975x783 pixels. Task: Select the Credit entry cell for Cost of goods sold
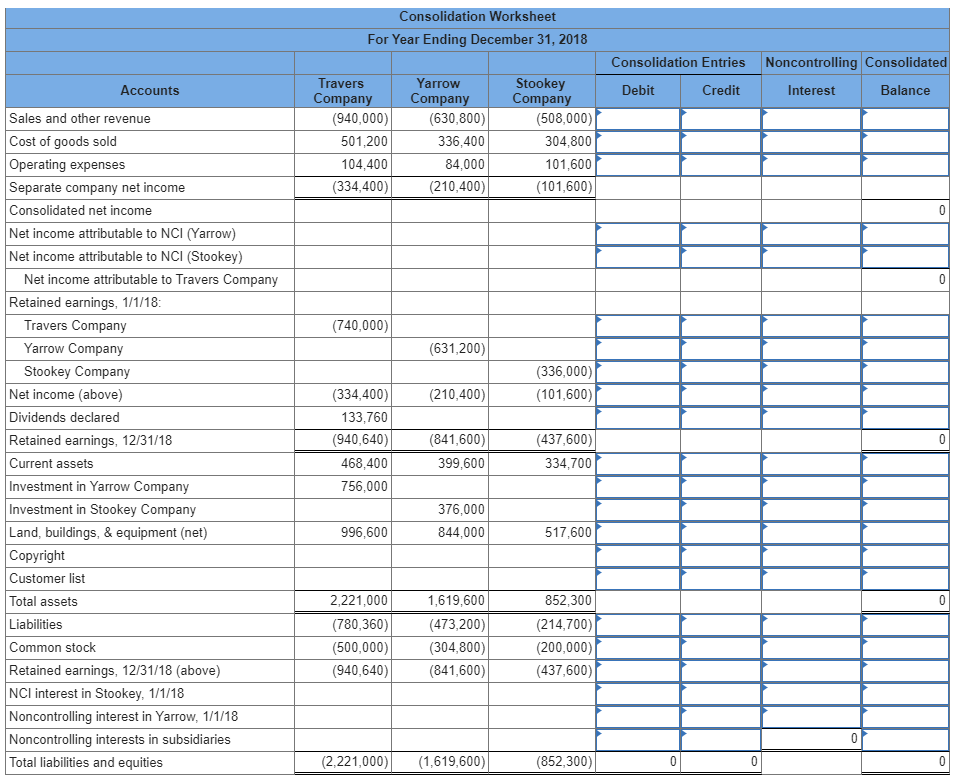point(721,141)
